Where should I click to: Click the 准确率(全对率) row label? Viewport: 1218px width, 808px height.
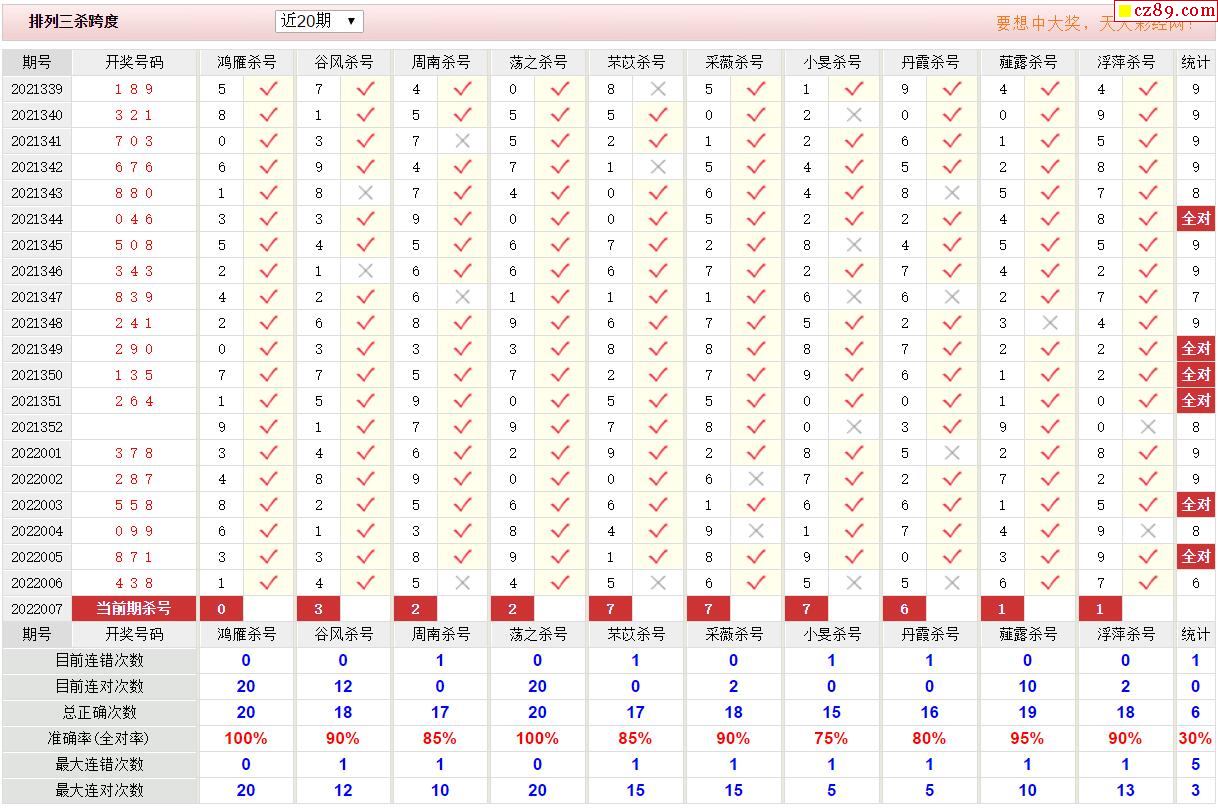coord(99,738)
